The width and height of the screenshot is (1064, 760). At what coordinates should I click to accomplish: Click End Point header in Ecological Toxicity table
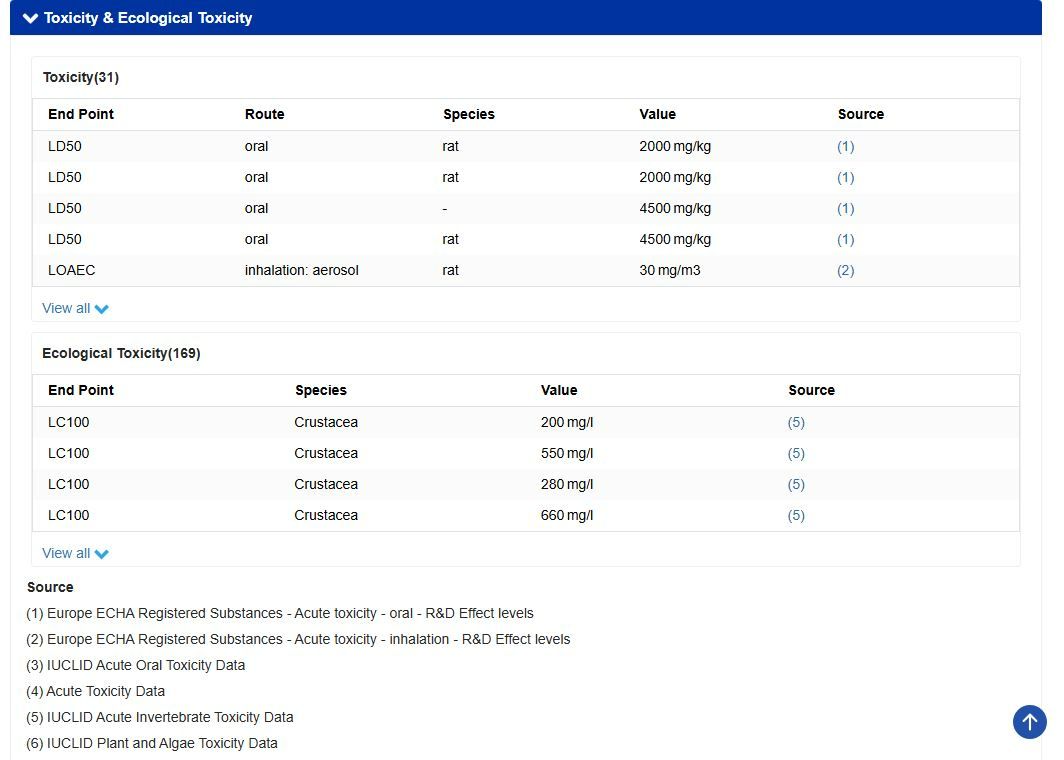tap(81, 390)
